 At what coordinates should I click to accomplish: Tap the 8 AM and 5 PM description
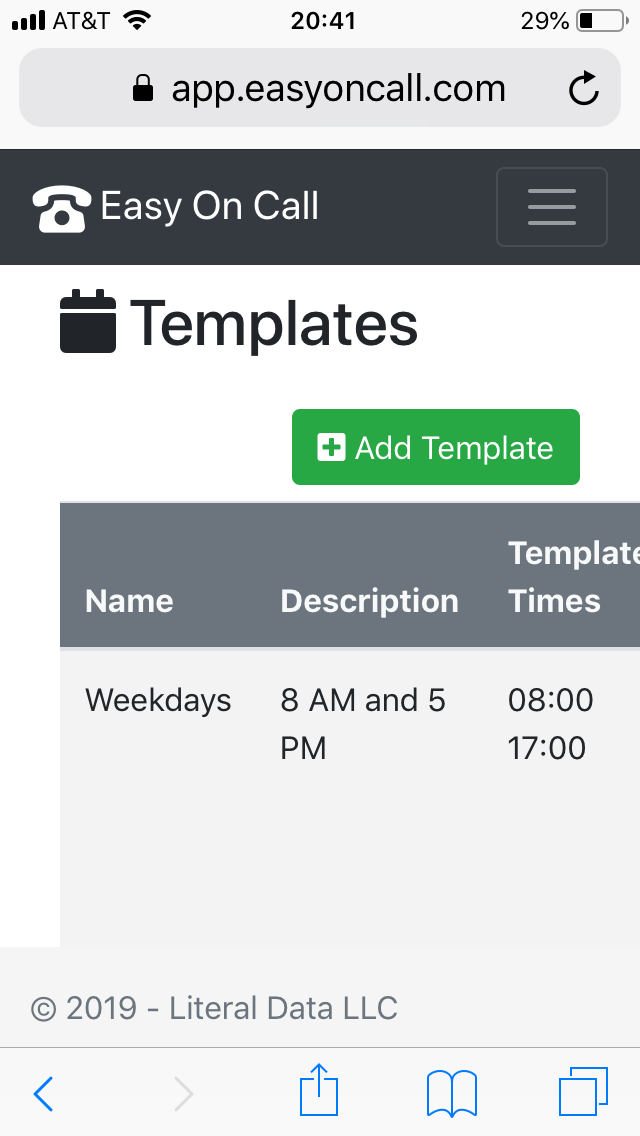pos(363,724)
